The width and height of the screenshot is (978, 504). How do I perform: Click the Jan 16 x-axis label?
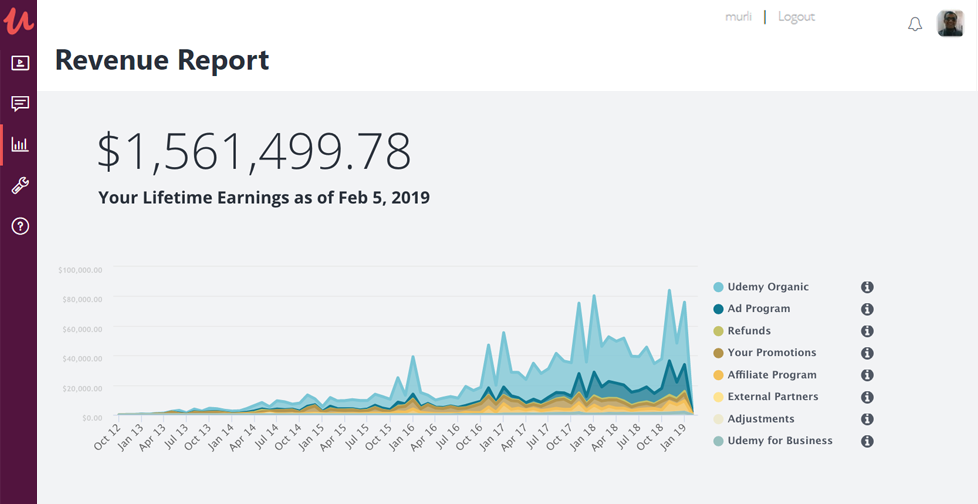(x=403, y=437)
